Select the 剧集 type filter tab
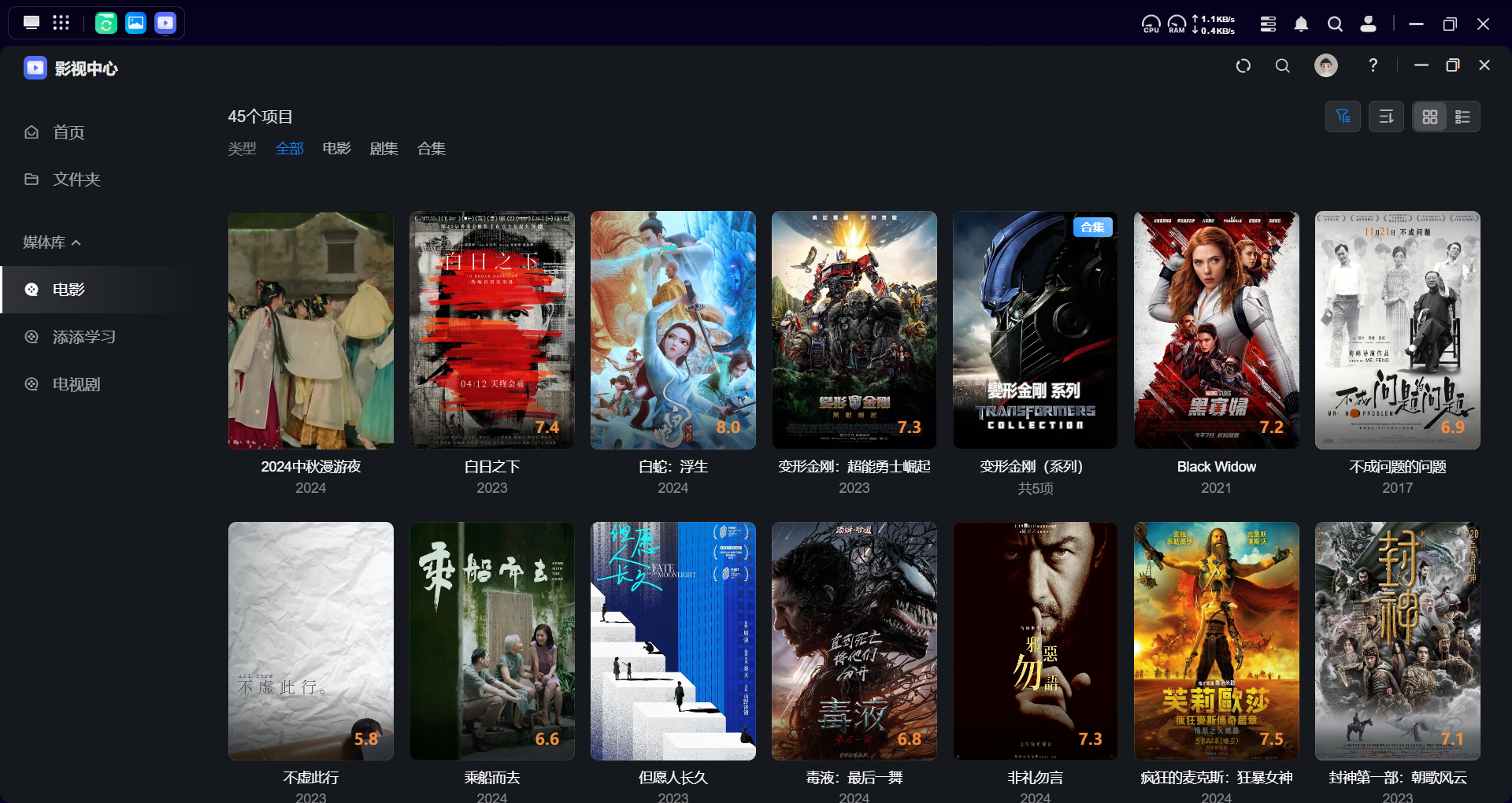 384,148
